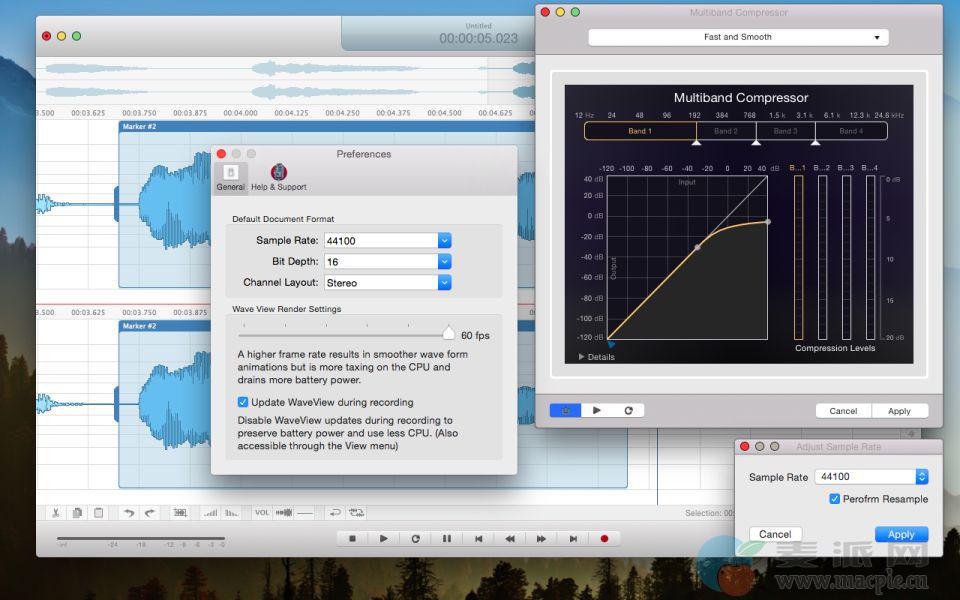The height and width of the screenshot is (600, 960).
Task: Toggle the blue power button in compressor
Action: [x=565, y=410]
